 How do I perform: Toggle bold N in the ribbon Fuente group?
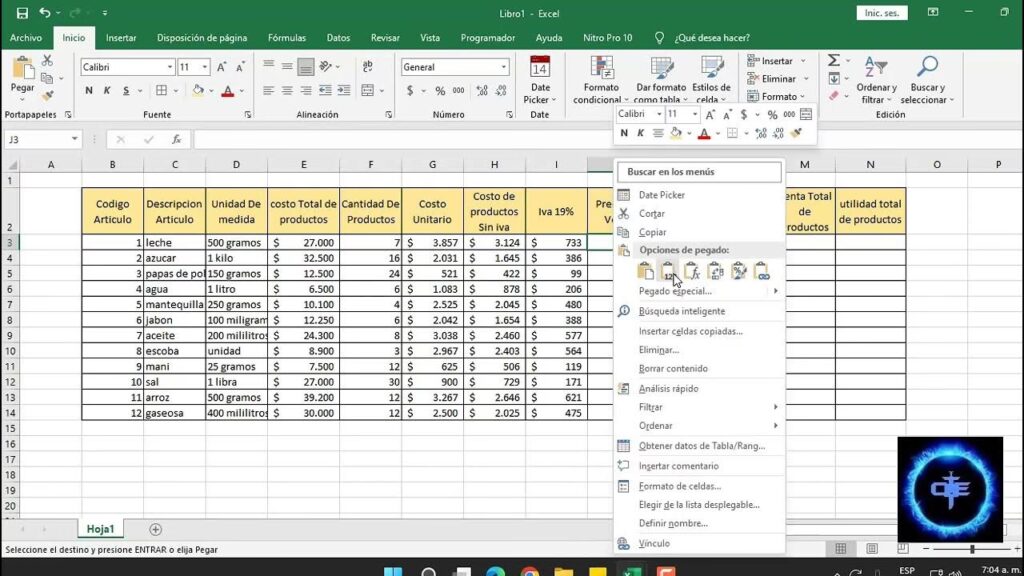pos(89,91)
